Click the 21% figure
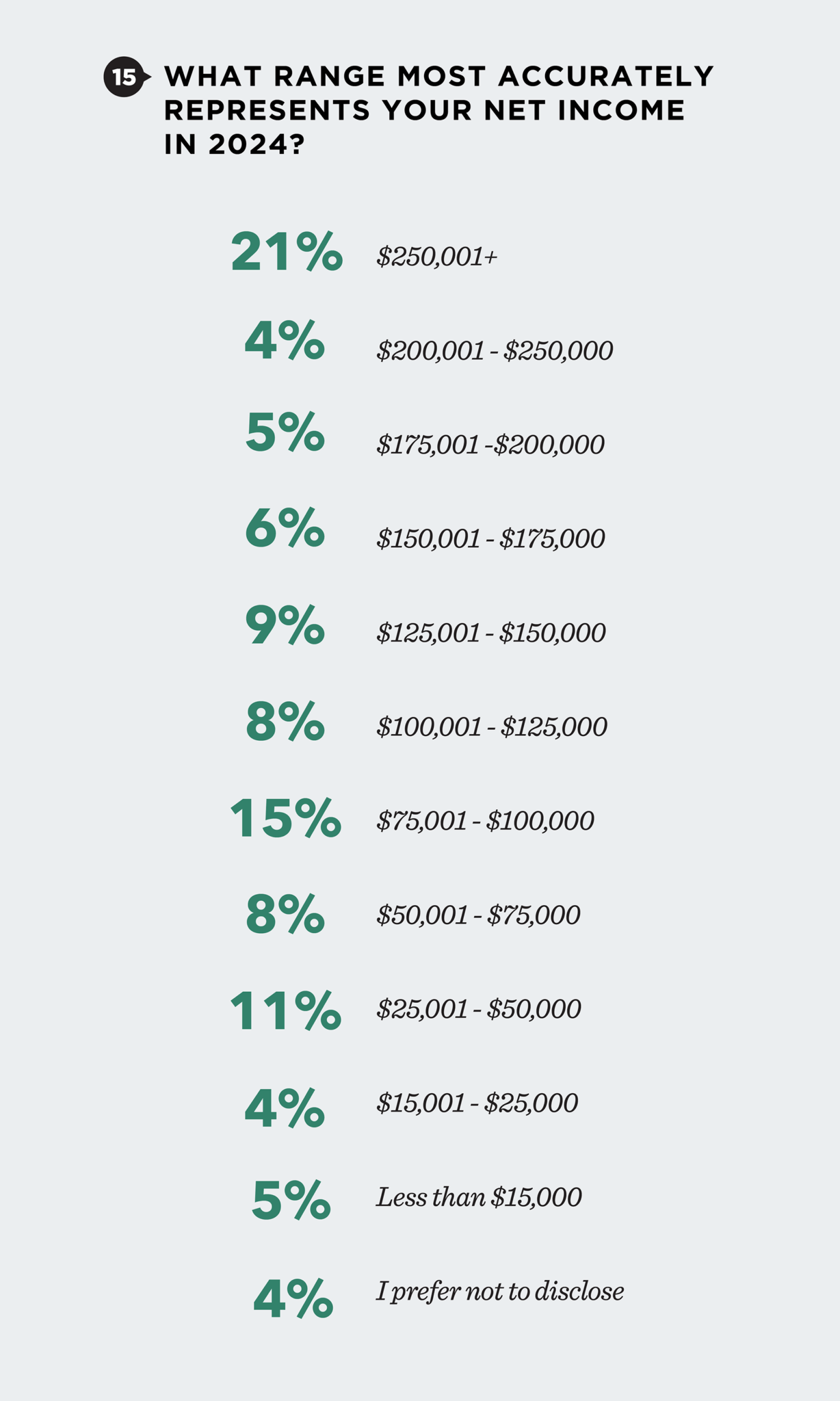 point(287,252)
